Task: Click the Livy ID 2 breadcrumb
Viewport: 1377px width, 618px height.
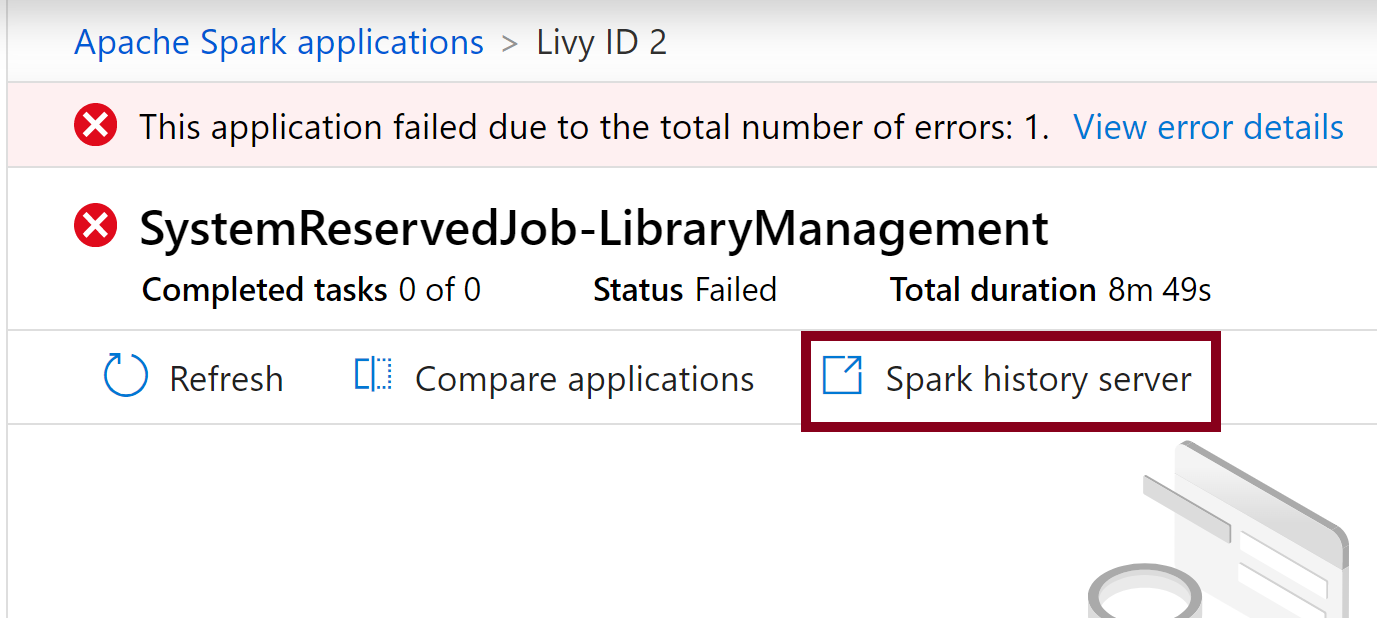Action: tap(601, 41)
